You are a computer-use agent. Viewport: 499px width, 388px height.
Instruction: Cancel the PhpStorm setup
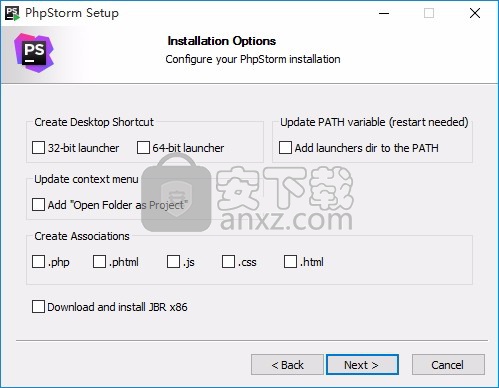pos(448,365)
